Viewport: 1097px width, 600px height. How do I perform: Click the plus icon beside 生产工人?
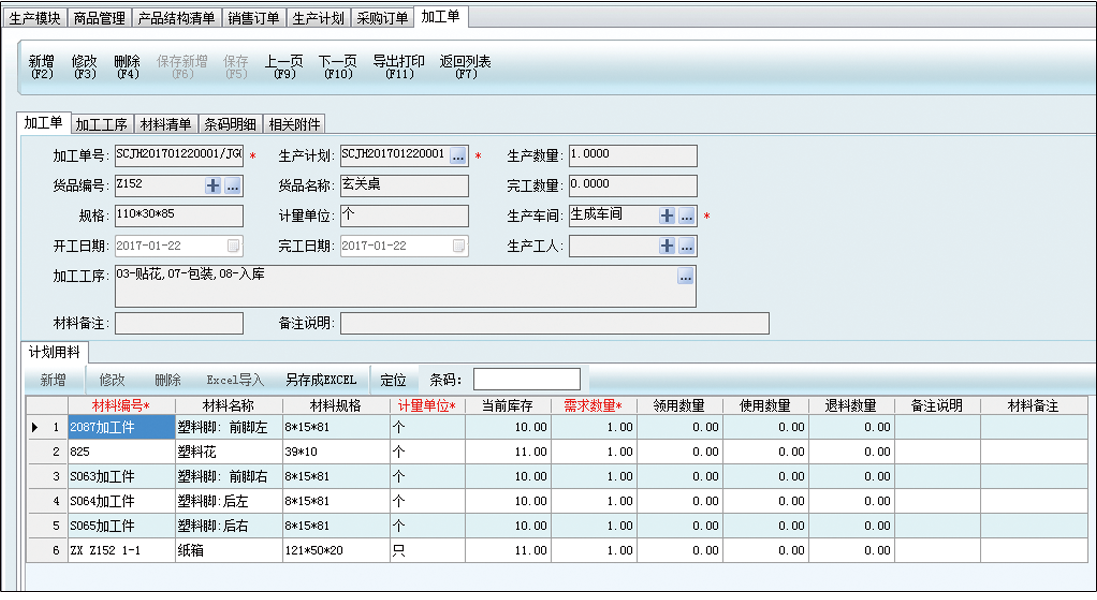tap(667, 246)
